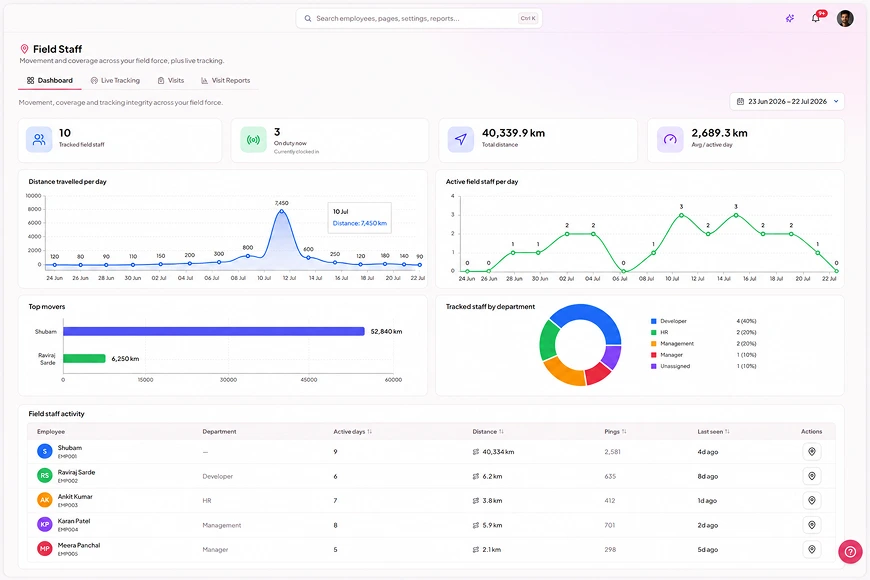Click the 1d ago last seen cell

[707, 501]
